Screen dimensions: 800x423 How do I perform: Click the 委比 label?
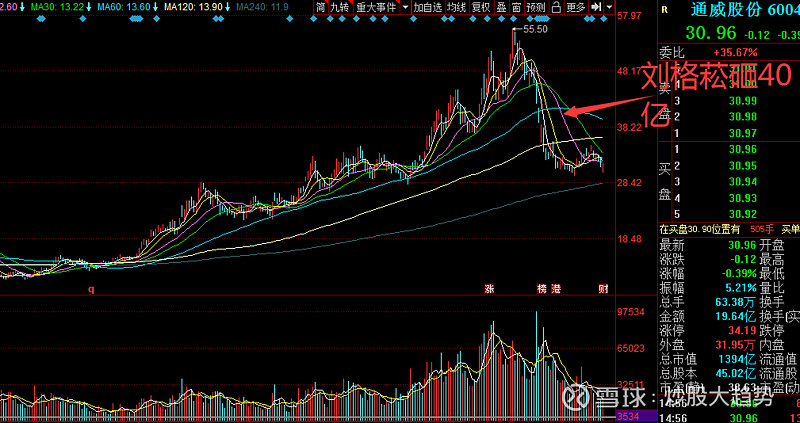[671, 53]
